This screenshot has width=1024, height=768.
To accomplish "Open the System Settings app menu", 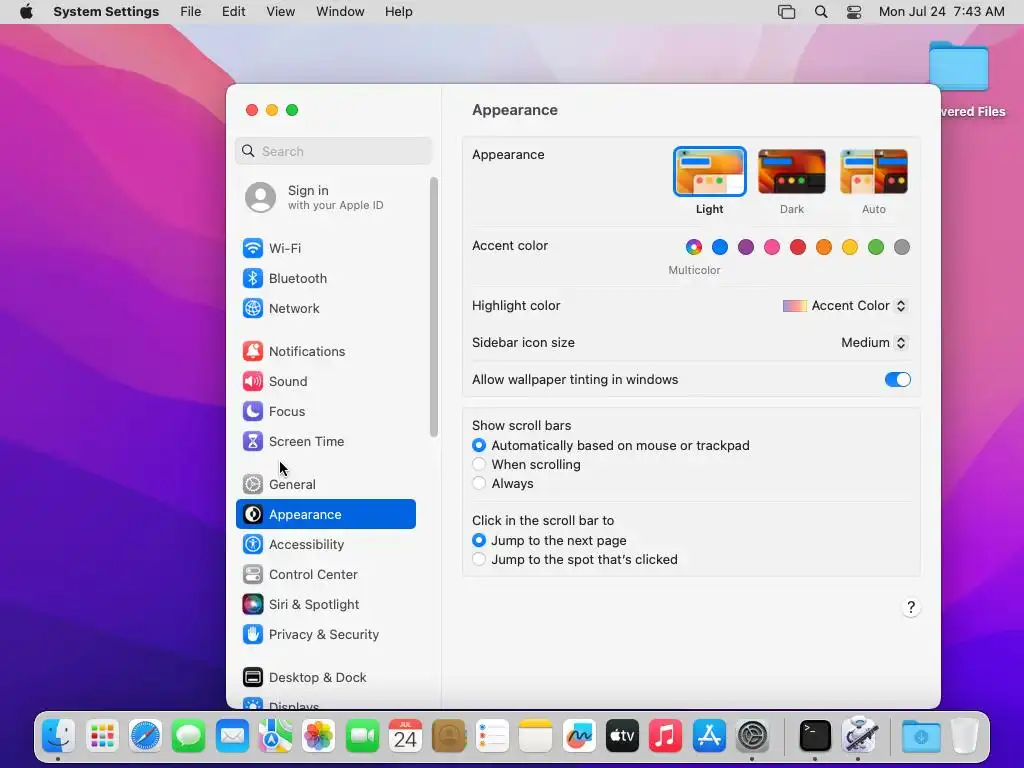I will pyautogui.click(x=106, y=12).
